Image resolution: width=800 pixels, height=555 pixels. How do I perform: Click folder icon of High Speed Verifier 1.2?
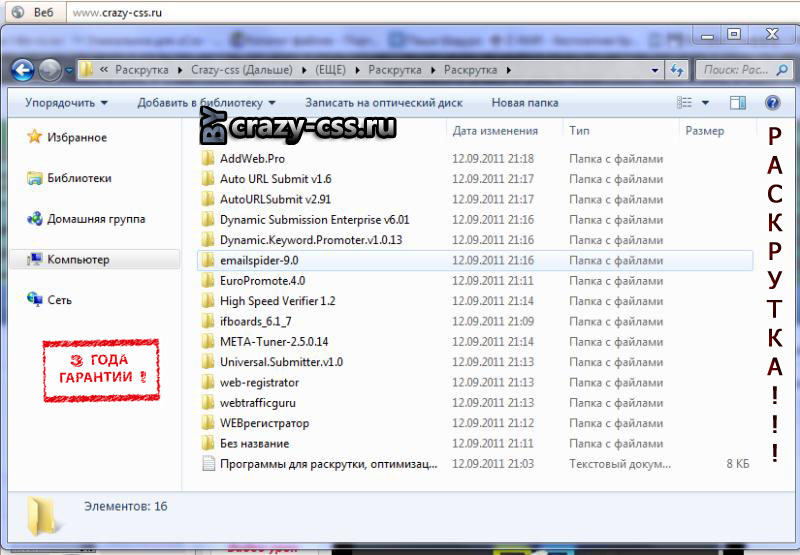tap(208, 301)
